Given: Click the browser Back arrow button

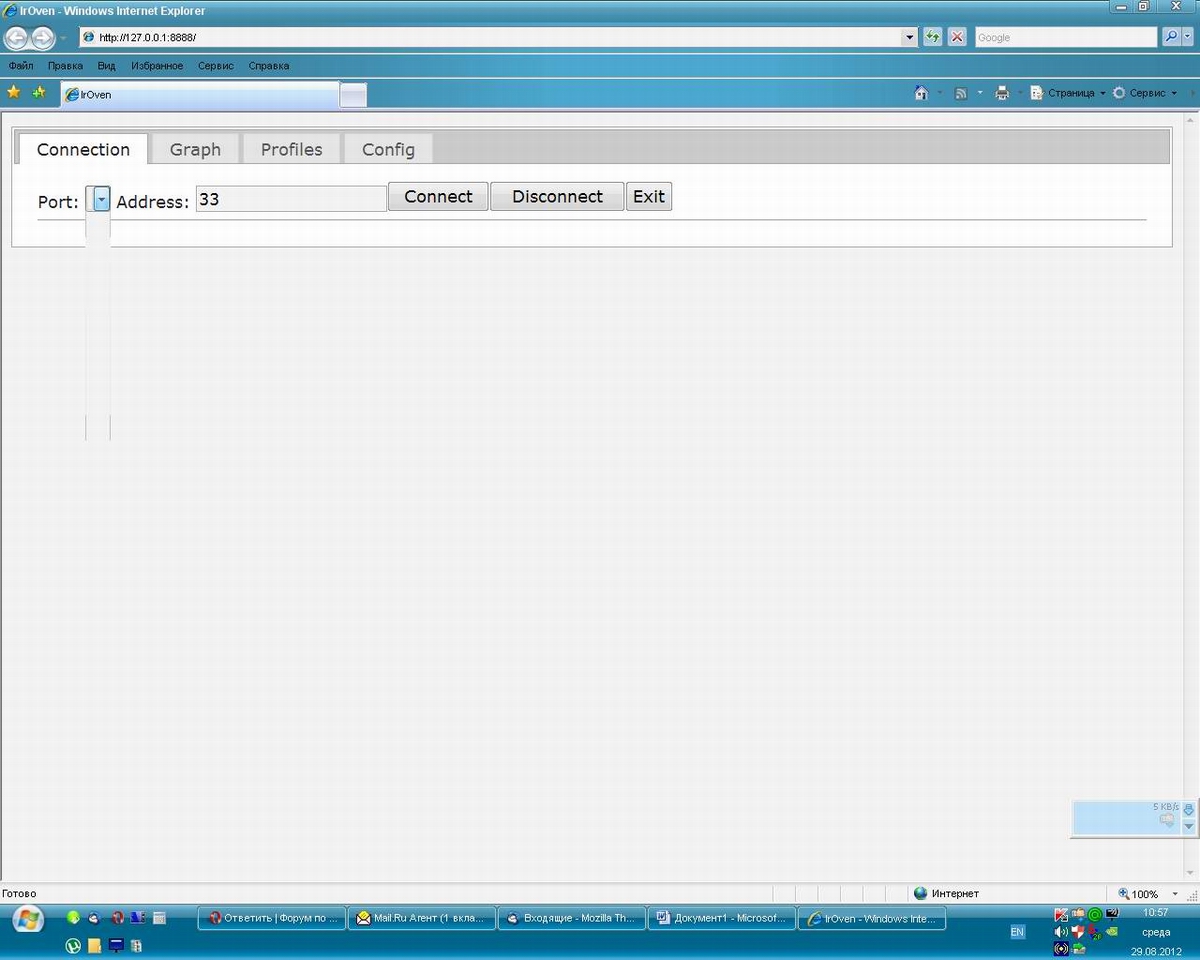Looking at the screenshot, I should pyautogui.click(x=16, y=38).
